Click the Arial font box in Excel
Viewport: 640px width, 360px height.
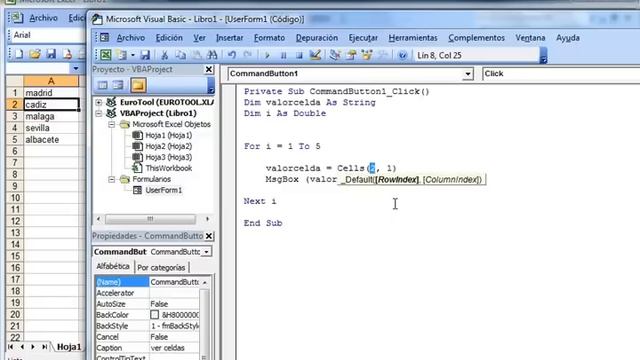(47, 35)
